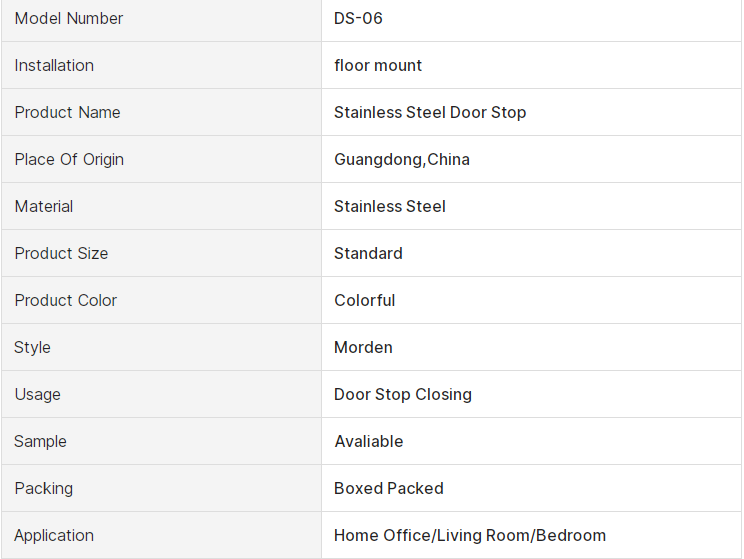The width and height of the screenshot is (744, 559).
Task: Click the Home Office/Living Room/Bedroom value
Action: point(470,535)
